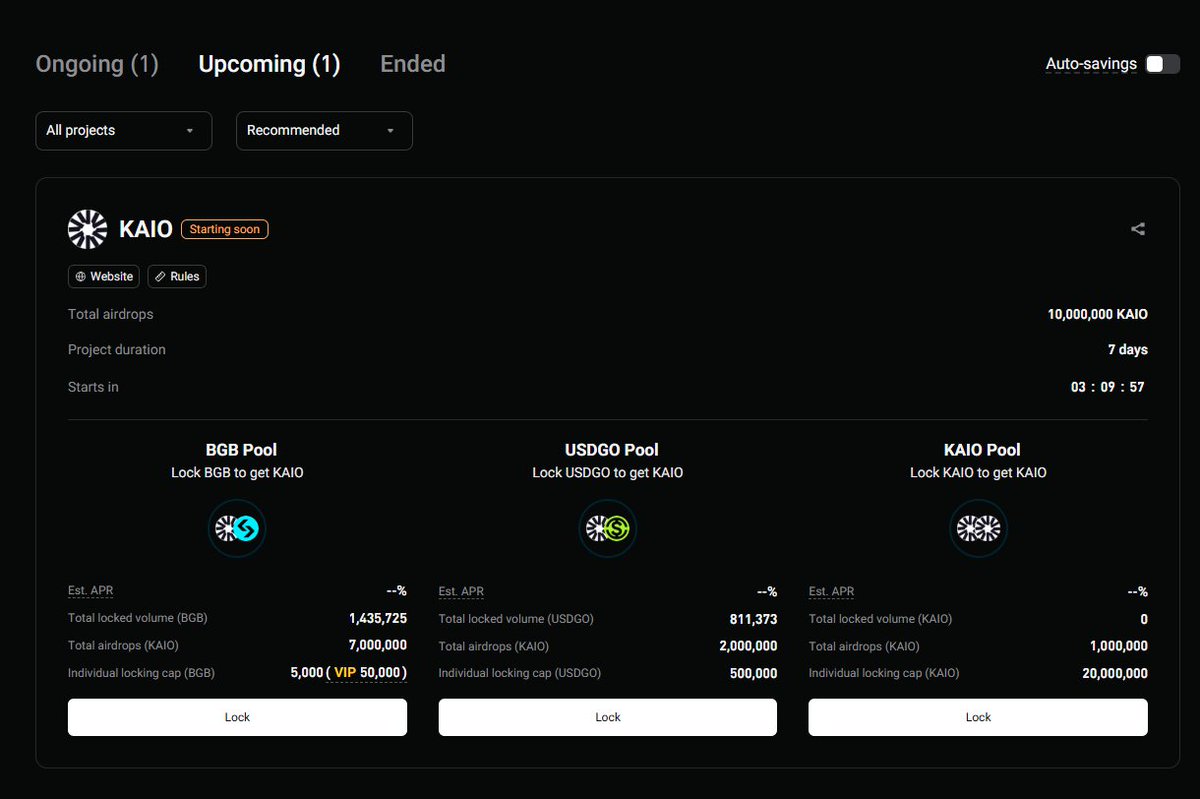Click the 500,000 USDGO locking cap value
This screenshot has height=799, width=1200.
point(754,674)
